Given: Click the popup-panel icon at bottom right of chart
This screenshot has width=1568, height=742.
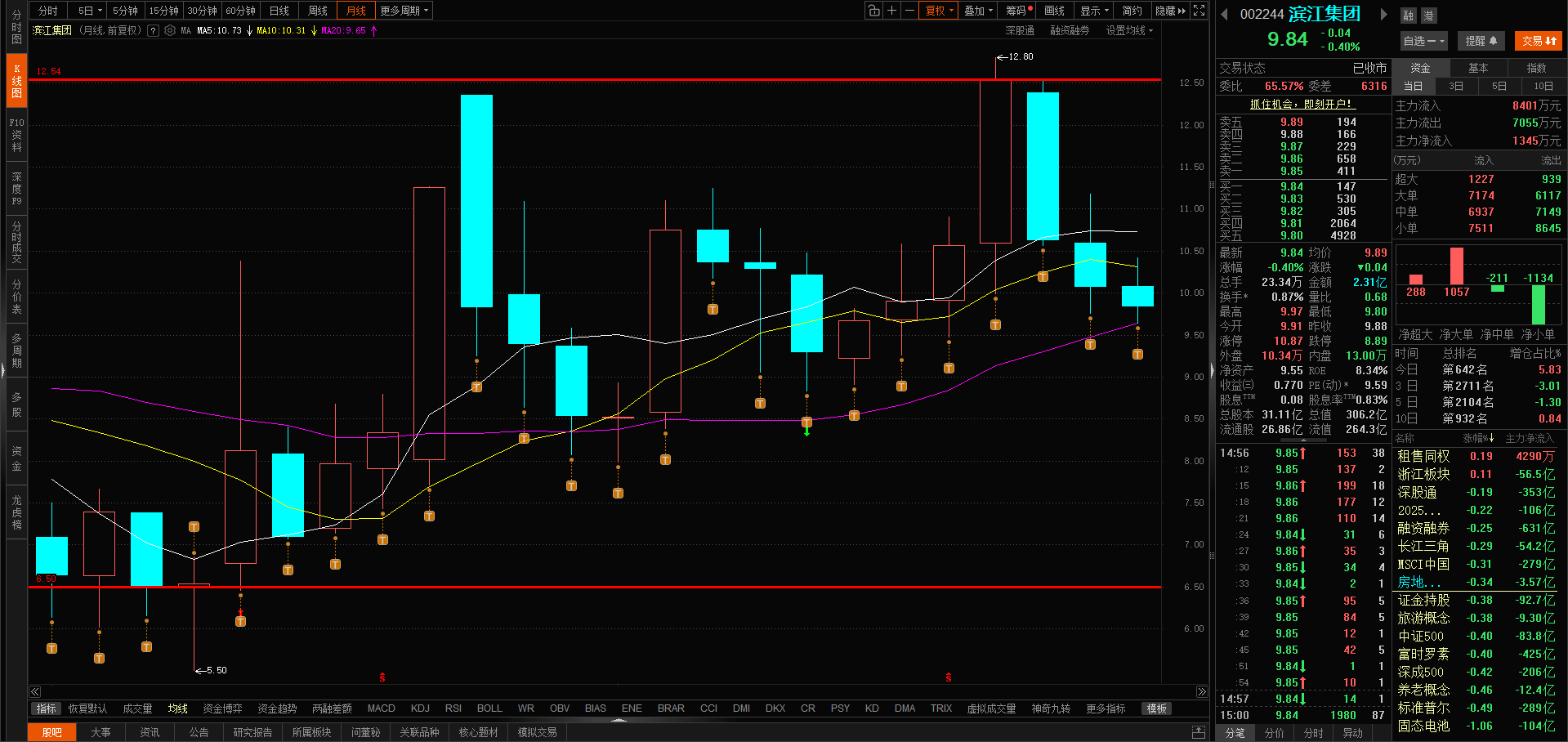Looking at the screenshot, I should (x=1199, y=731).
